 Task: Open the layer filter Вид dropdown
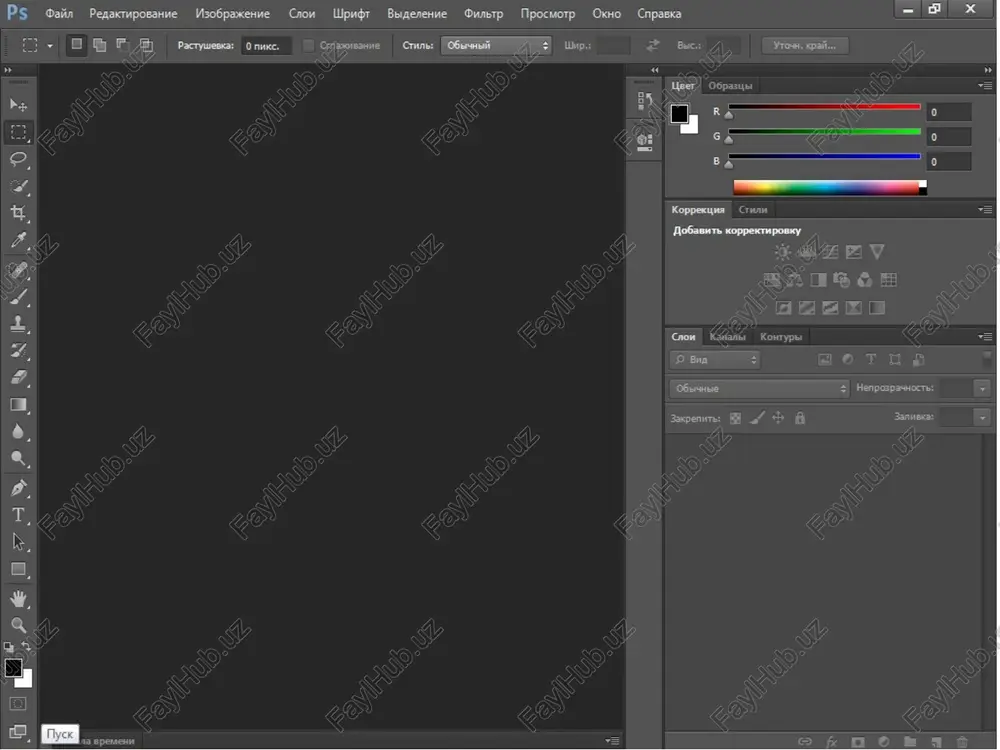click(x=715, y=360)
